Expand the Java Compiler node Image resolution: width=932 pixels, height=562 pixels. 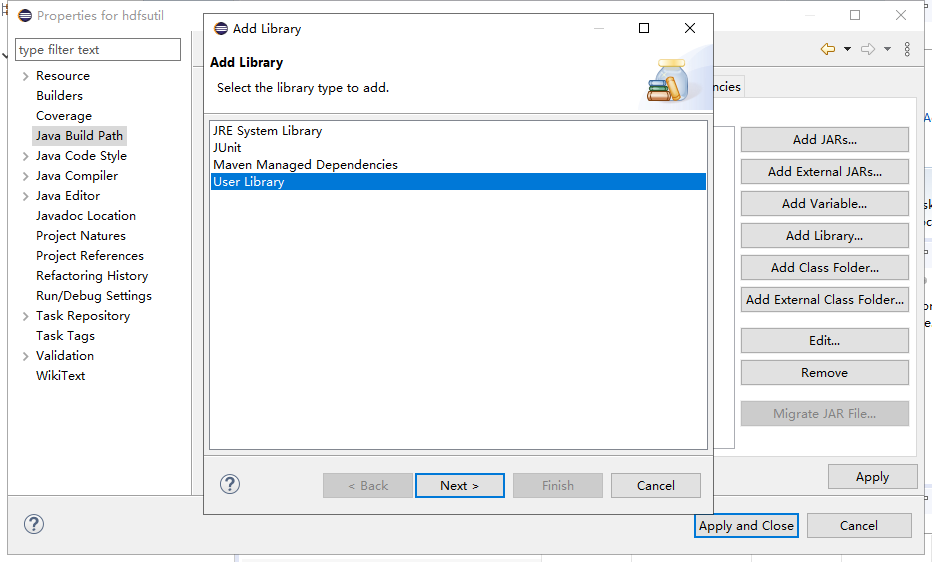pos(25,176)
